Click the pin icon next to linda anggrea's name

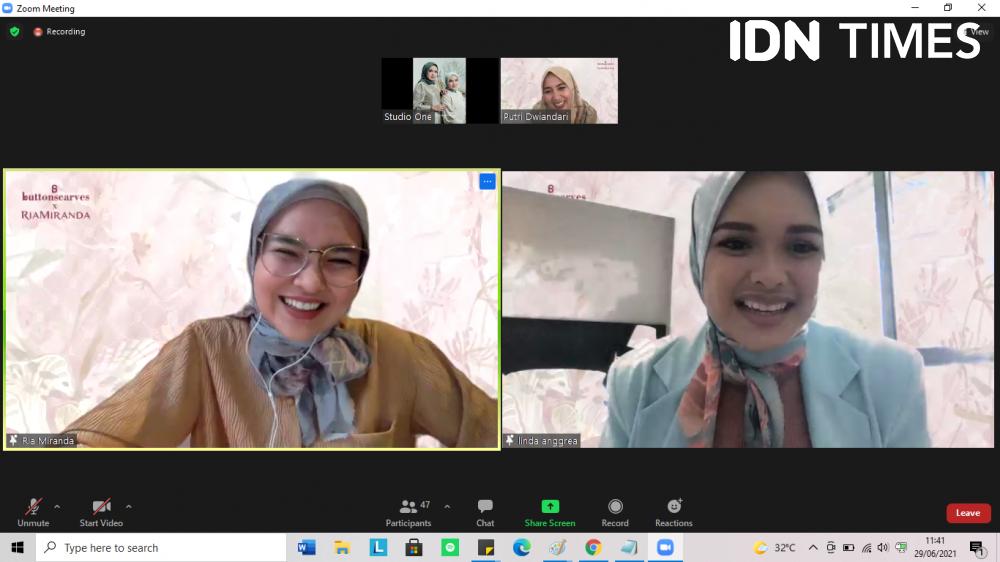(x=510, y=440)
